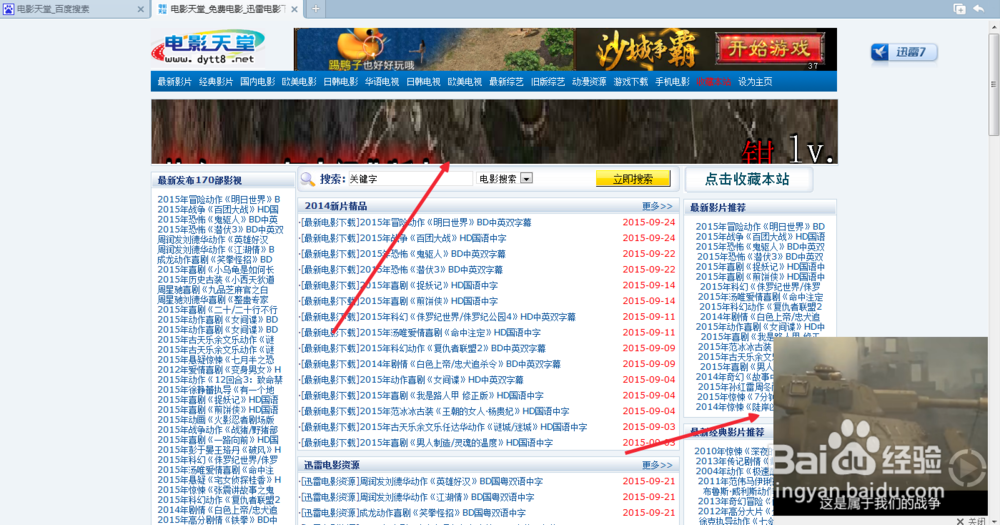The image size is (1000, 525).
Task: Open left sidebar 《小乌龟是如何长 link
Action: point(216,270)
